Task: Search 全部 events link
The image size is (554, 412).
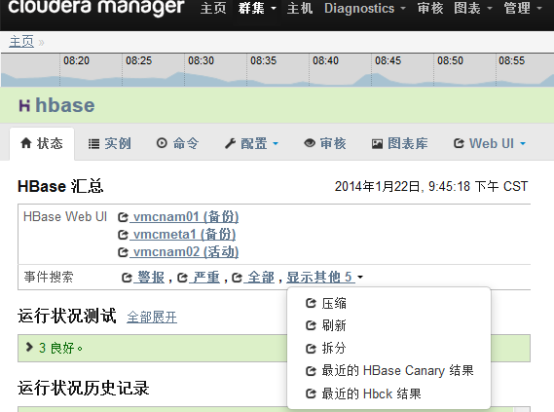Action: point(260,277)
